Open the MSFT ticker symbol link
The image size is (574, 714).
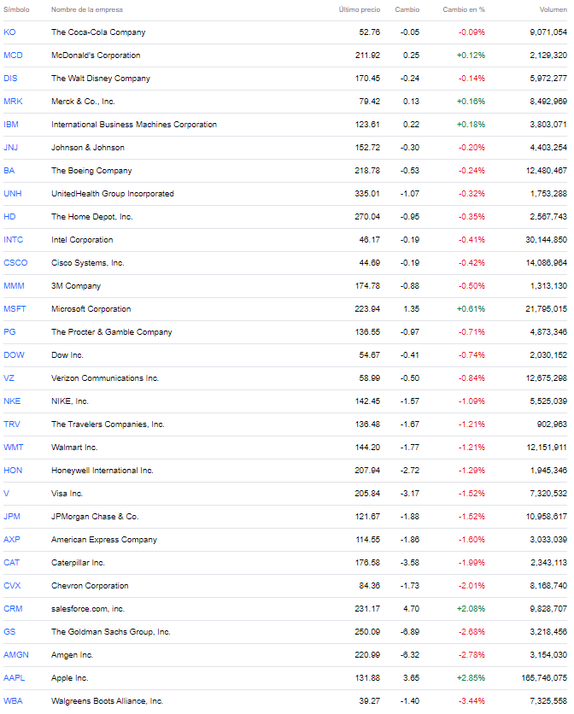click(x=15, y=309)
